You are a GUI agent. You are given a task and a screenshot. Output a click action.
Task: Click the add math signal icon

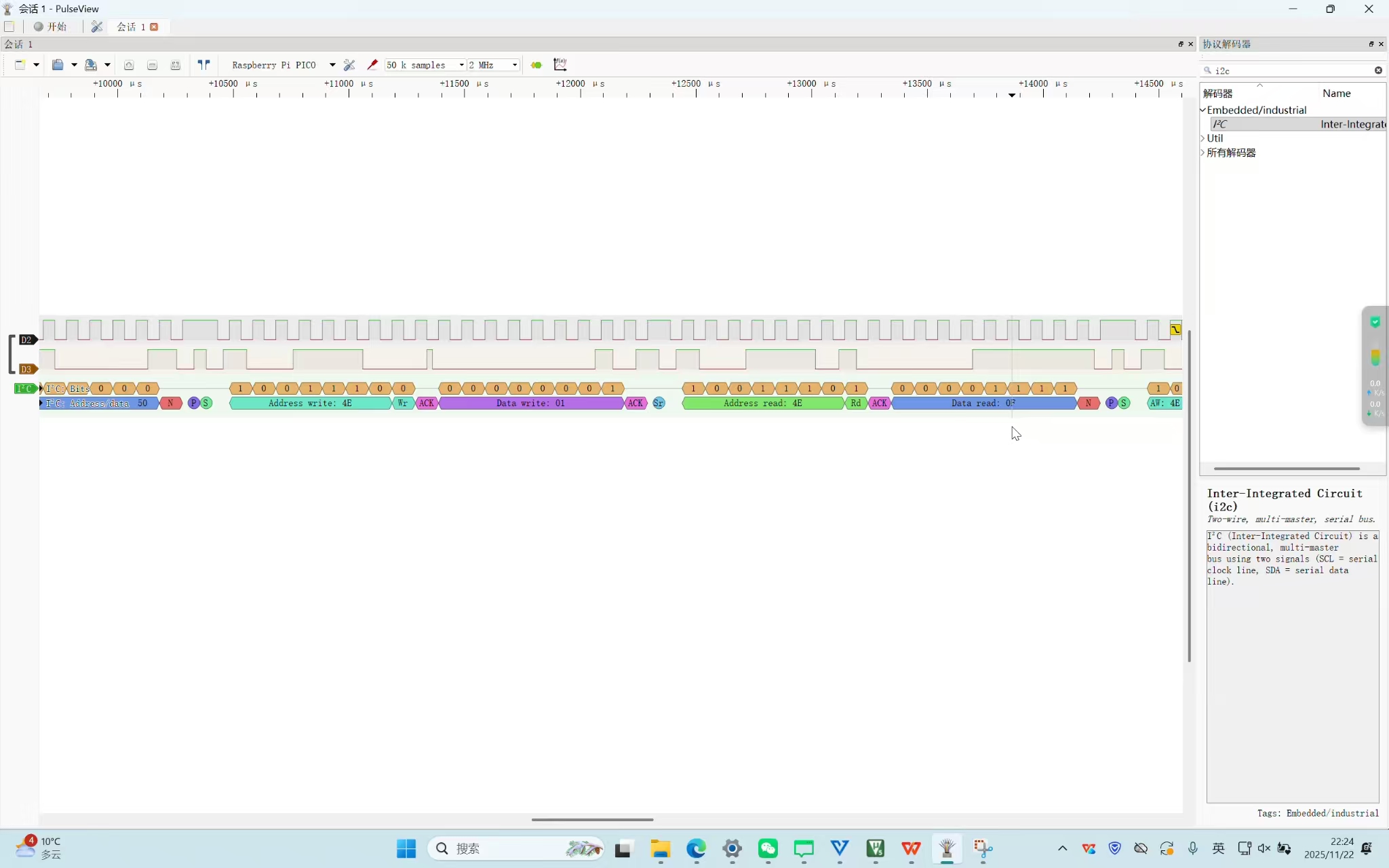click(560, 65)
